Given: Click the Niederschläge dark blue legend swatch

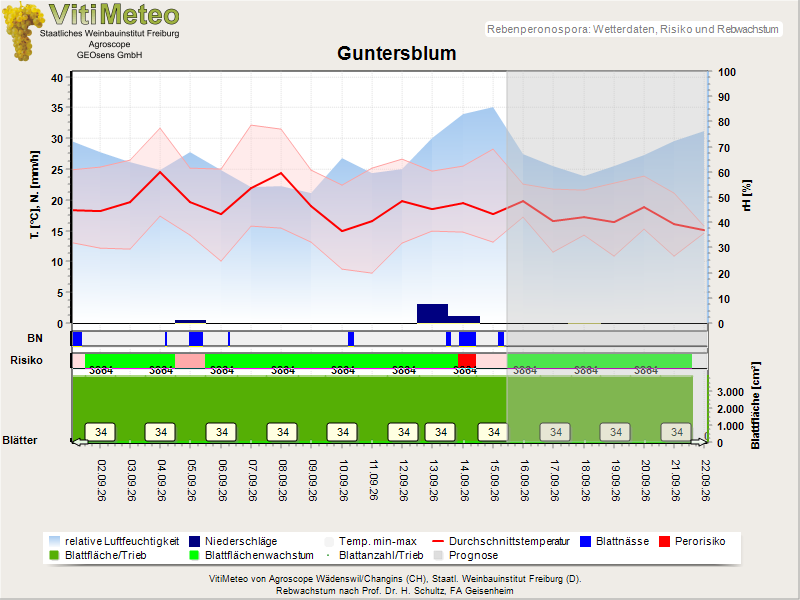Looking at the screenshot, I should point(194,541).
